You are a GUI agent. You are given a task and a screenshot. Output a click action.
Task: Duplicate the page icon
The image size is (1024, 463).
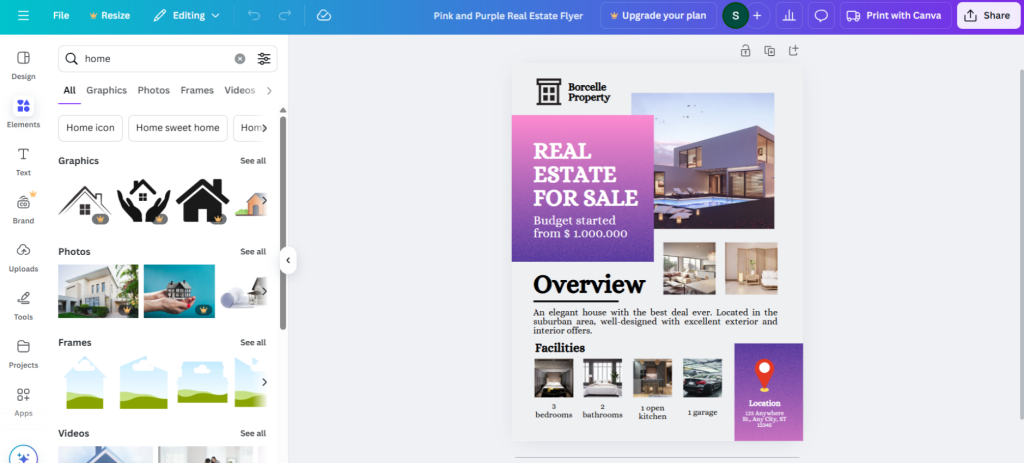click(x=769, y=51)
